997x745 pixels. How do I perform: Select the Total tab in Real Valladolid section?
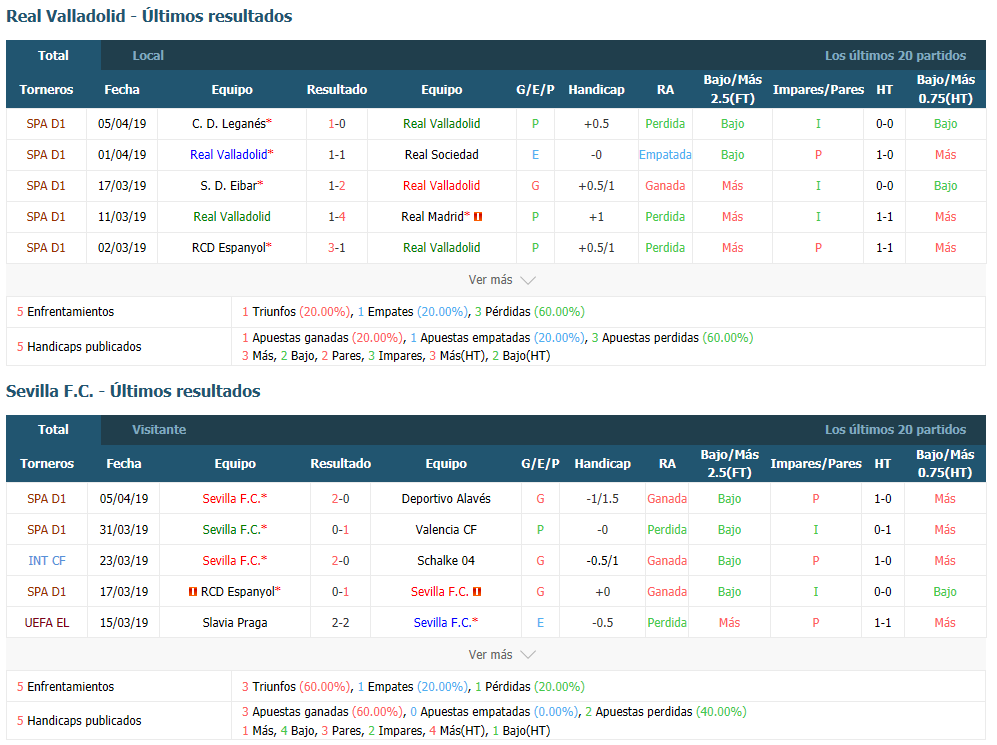(53, 55)
